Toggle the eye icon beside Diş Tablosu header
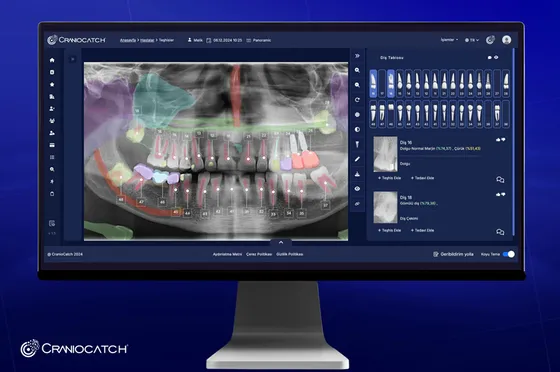 [496, 57]
